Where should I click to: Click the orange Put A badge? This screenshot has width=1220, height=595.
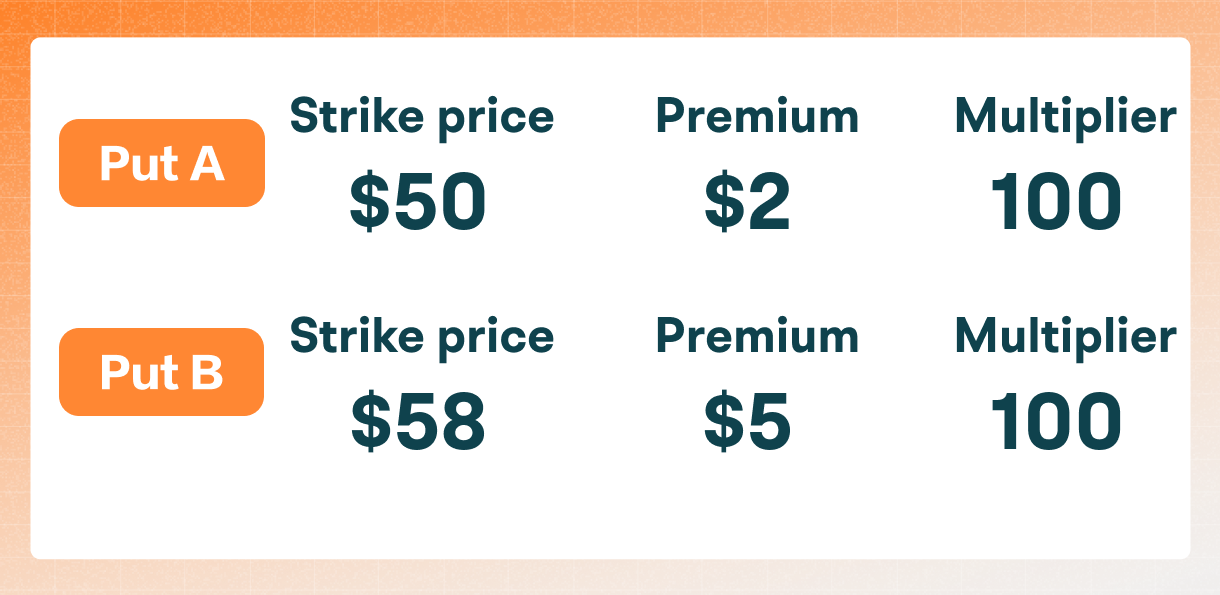click(x=161, y=163)
